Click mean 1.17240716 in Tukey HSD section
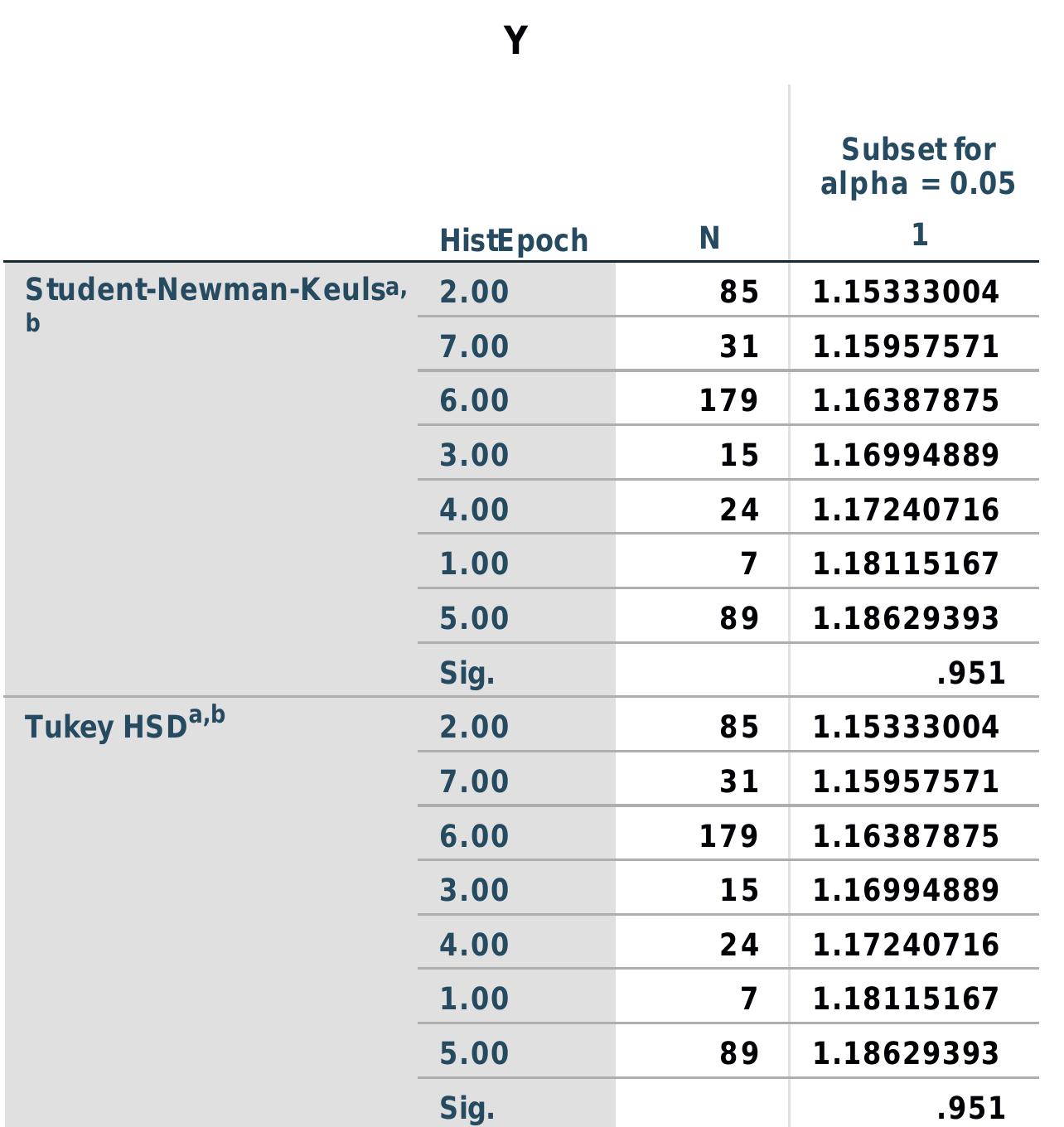1064x1127 pixels. coord(906,945)
